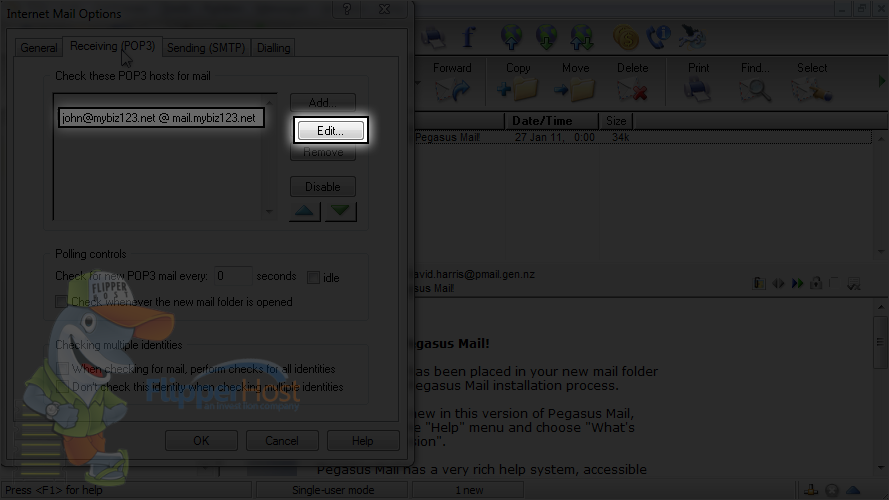The width and height of the screenshot is (889, 500).
Task: Click the checkmark icon in preview header
Action: click(x=853, y=283)
